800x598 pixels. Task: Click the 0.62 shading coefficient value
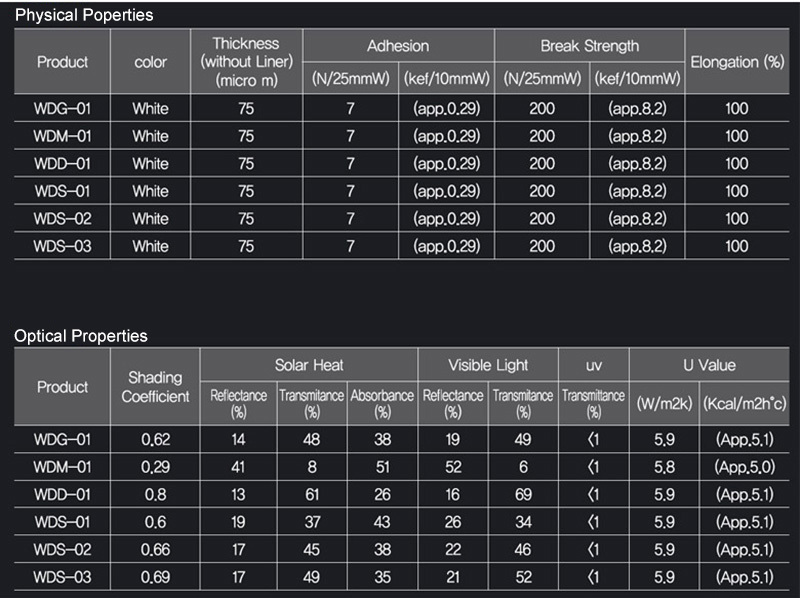[155, 439]
